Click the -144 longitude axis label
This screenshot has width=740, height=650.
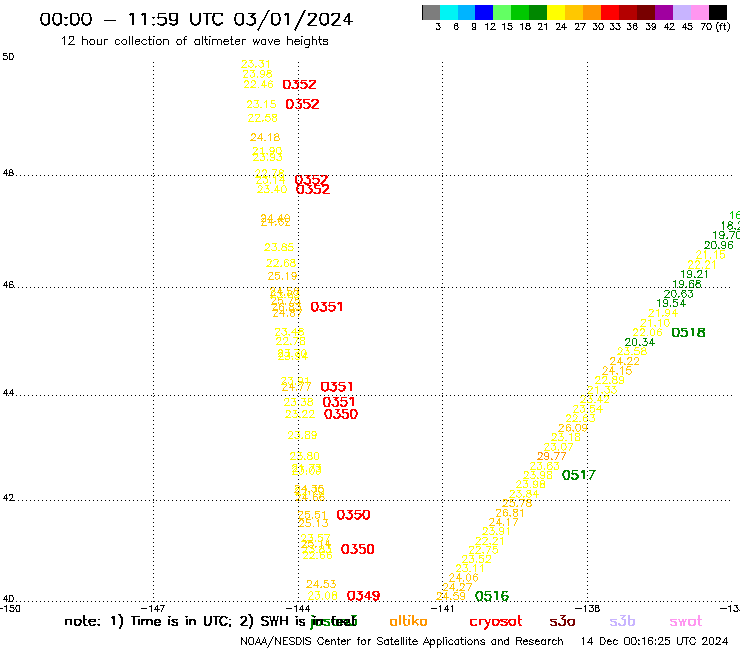298,609
